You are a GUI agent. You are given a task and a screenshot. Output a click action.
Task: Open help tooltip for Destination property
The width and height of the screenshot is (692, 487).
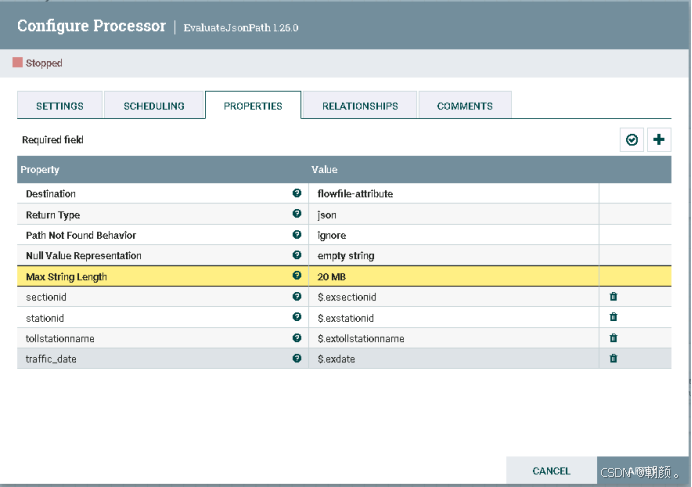click(x=297, y=193)
